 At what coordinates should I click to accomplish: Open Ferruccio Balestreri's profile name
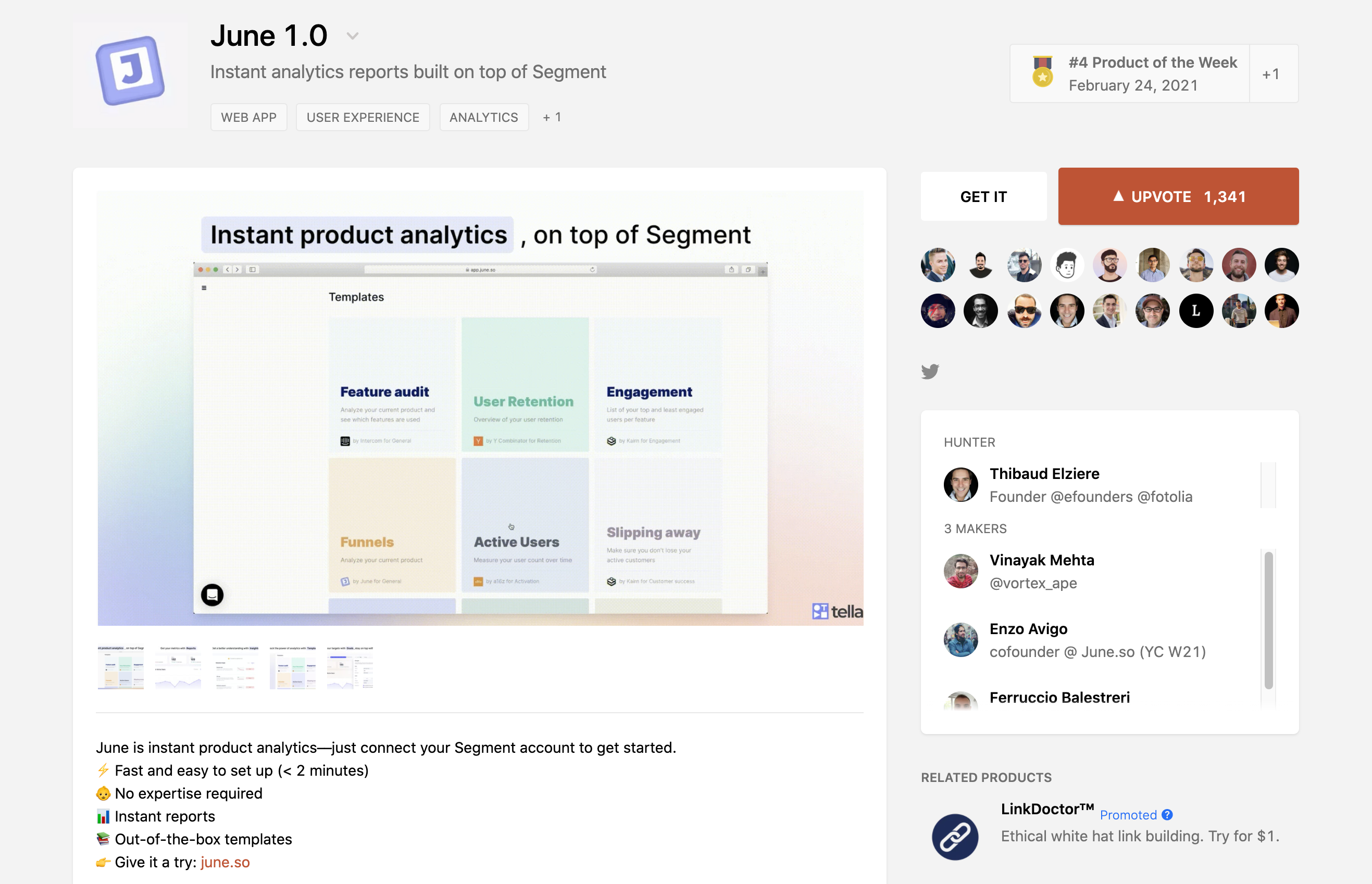[x=1059, y=698]
